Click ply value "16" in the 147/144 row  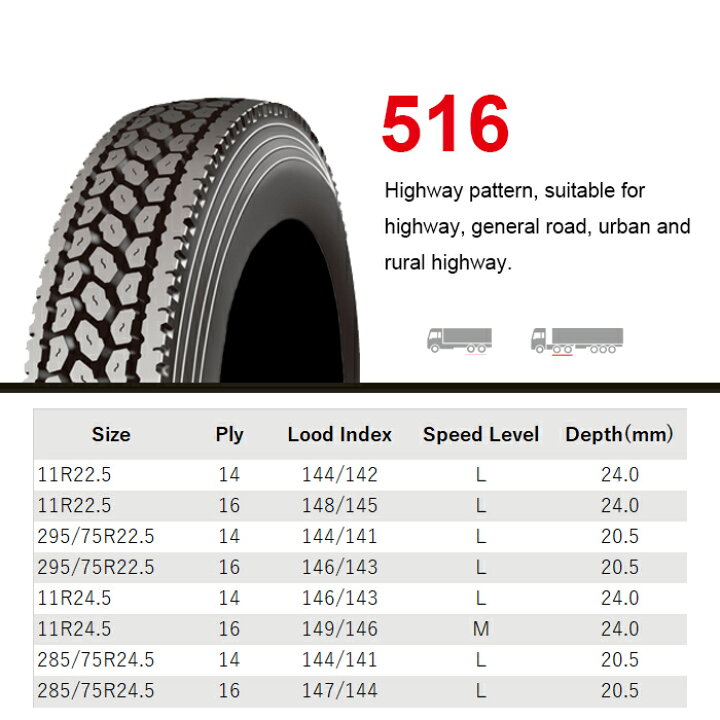point(229,690)
